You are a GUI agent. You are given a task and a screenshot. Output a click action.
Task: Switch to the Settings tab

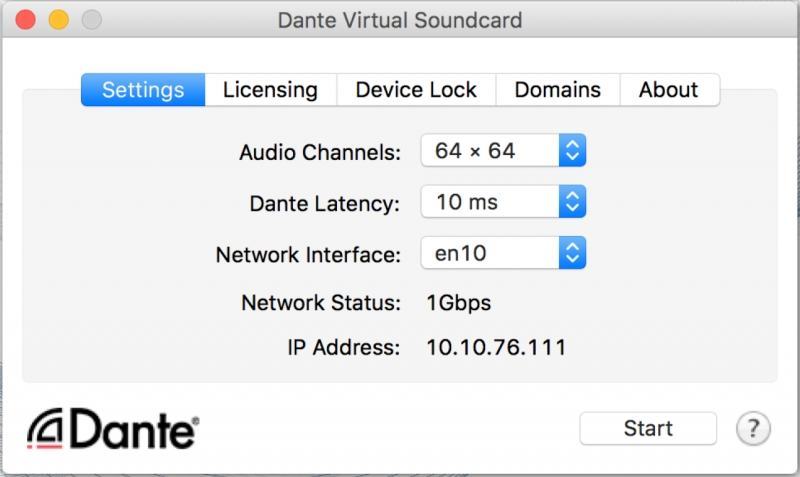click(x=143, y=90)
